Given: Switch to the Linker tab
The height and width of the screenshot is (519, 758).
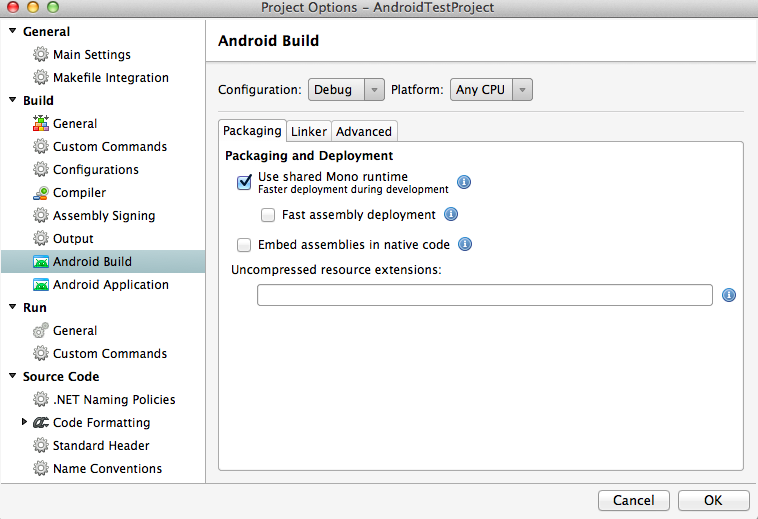Looking at the screenshot, I should click(x=308, y=131).
